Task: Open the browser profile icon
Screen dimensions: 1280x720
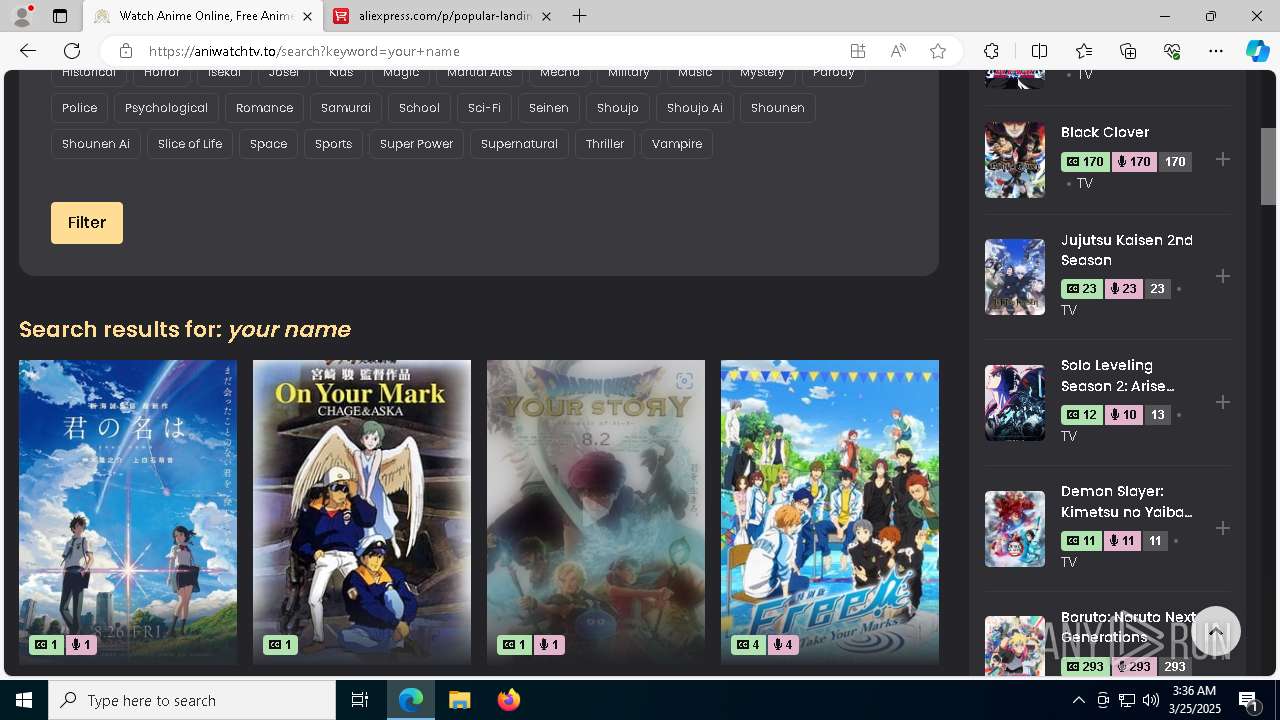Action: [22, 16]
